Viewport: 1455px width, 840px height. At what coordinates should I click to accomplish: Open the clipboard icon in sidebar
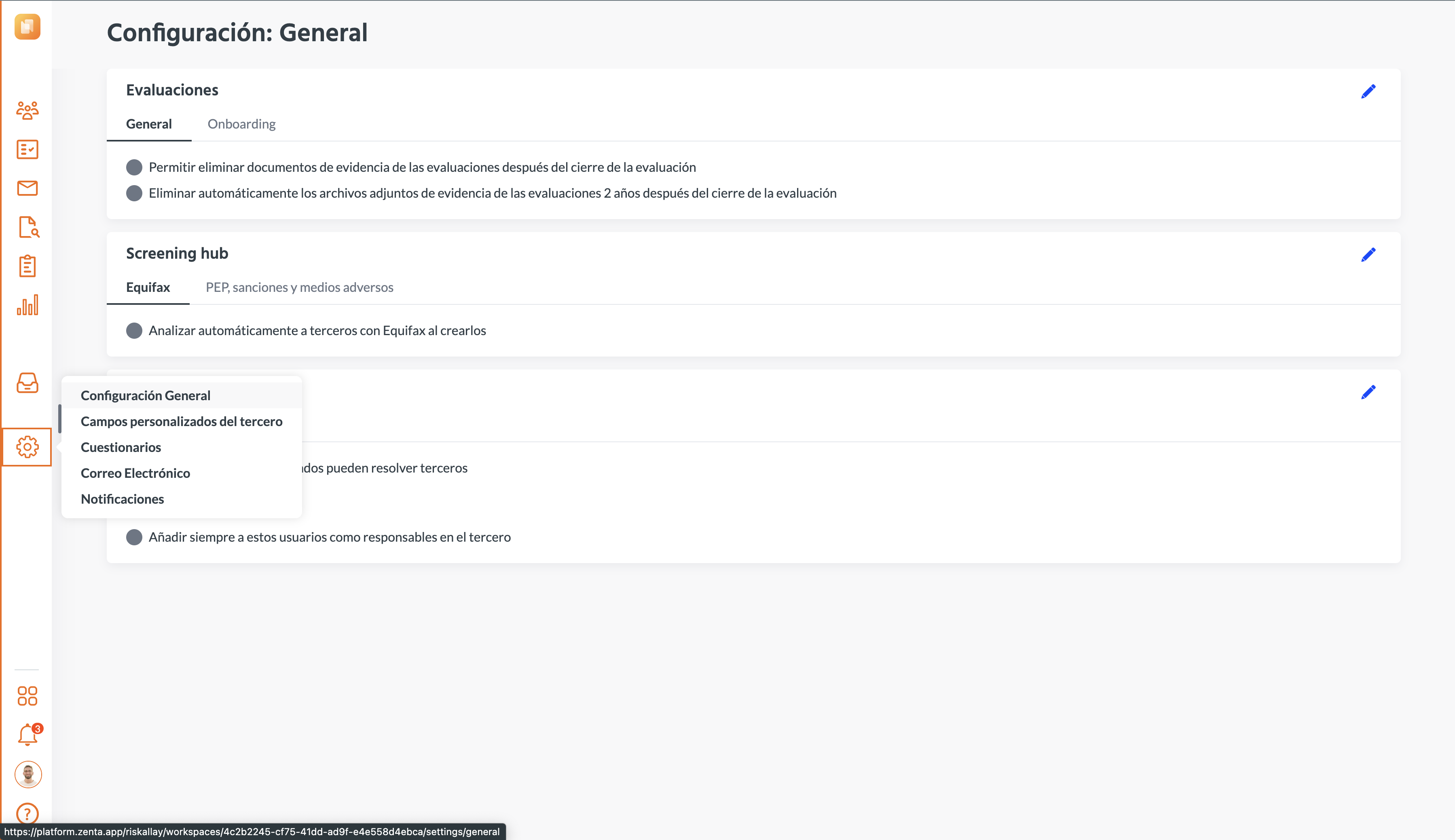(x=27, y=266)
